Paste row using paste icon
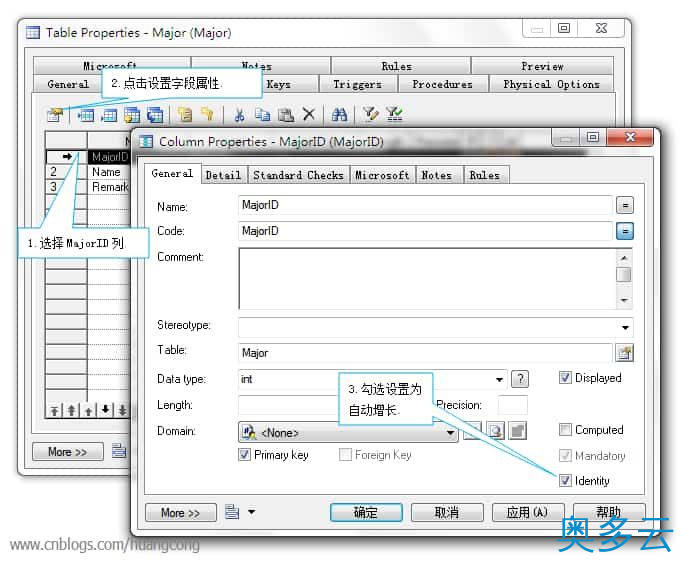The width and height of the screenshot is (684, 563). tap(286, 115)
